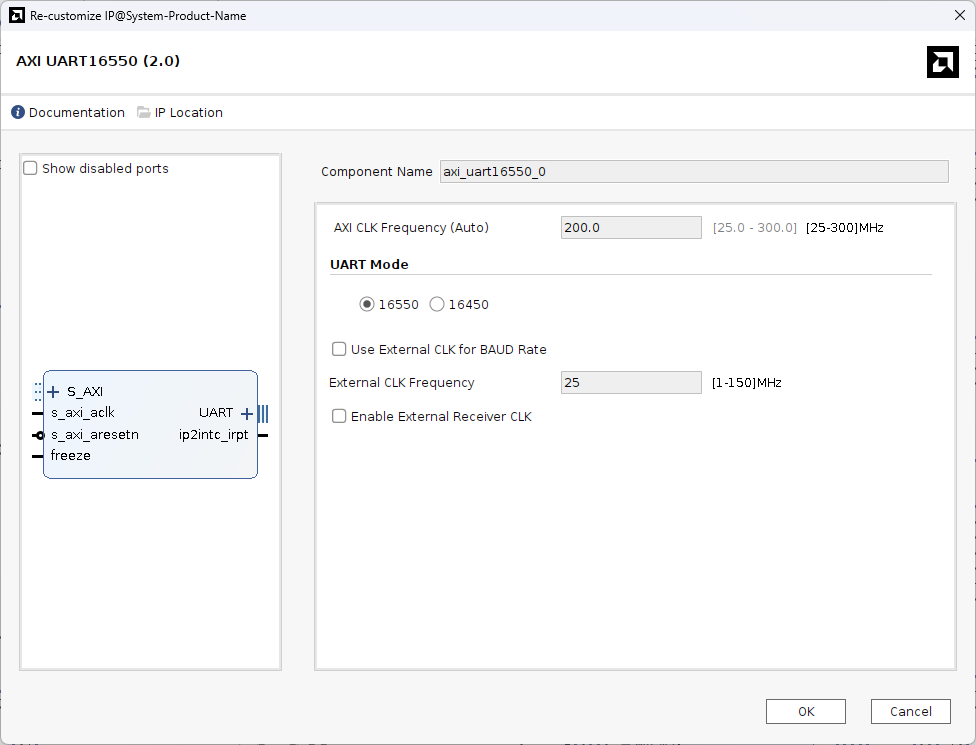Image resolution: width=976 pixels, height=745 pixels.
Task: Expand the UART interface plus icon
Action: pyautogui.click(x=247, y=413)
